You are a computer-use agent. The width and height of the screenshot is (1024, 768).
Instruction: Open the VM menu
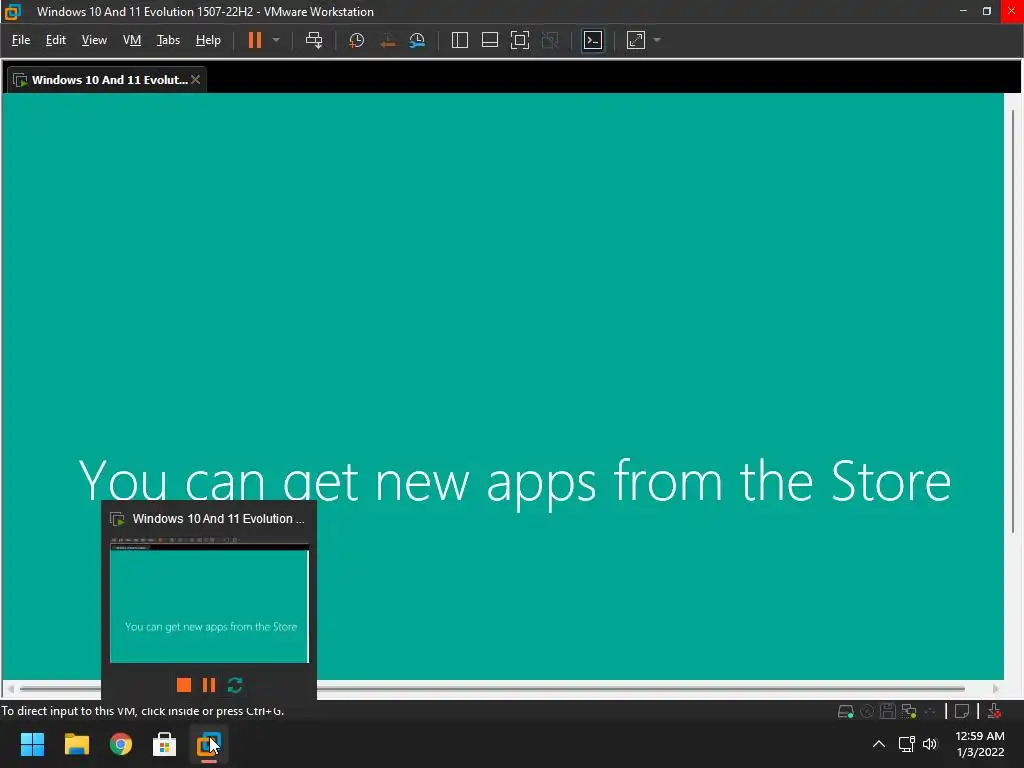[132, 40]
